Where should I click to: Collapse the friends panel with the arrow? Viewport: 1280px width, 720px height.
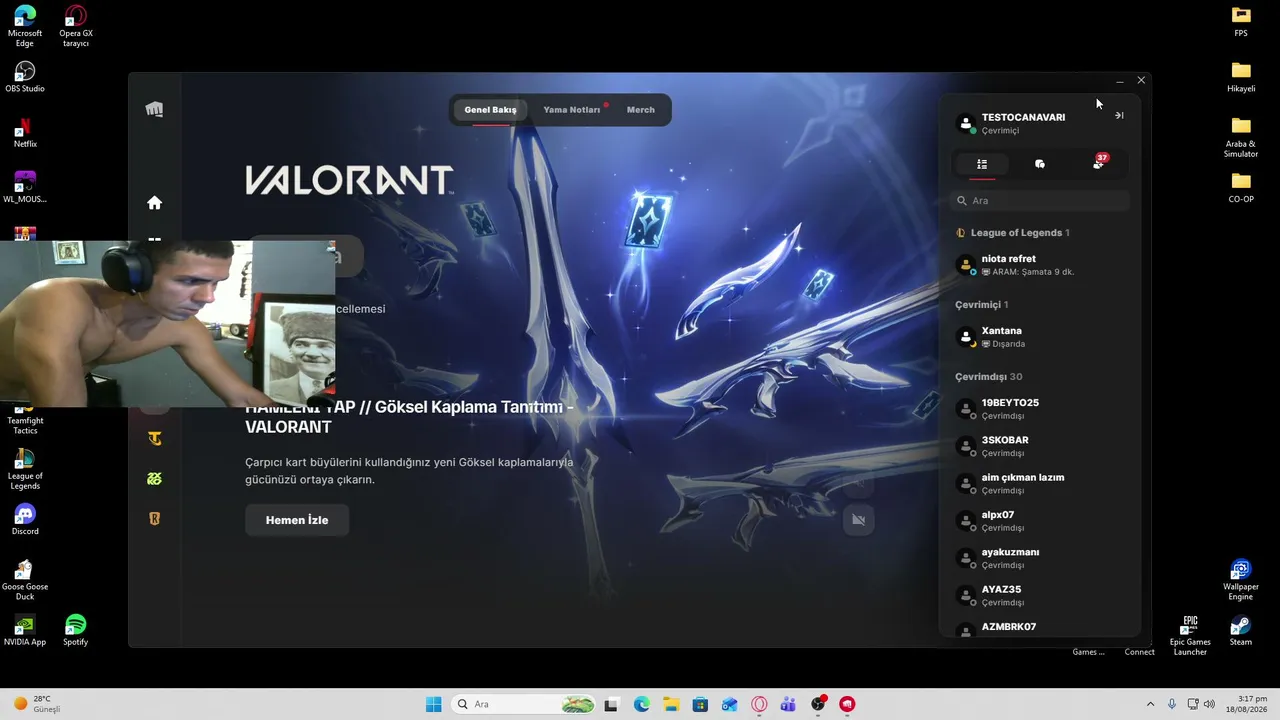tap(1119, 116)
